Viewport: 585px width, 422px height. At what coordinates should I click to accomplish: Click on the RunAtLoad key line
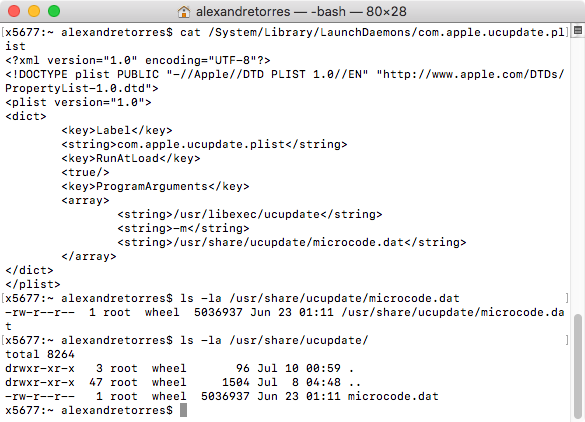(131, 158)
